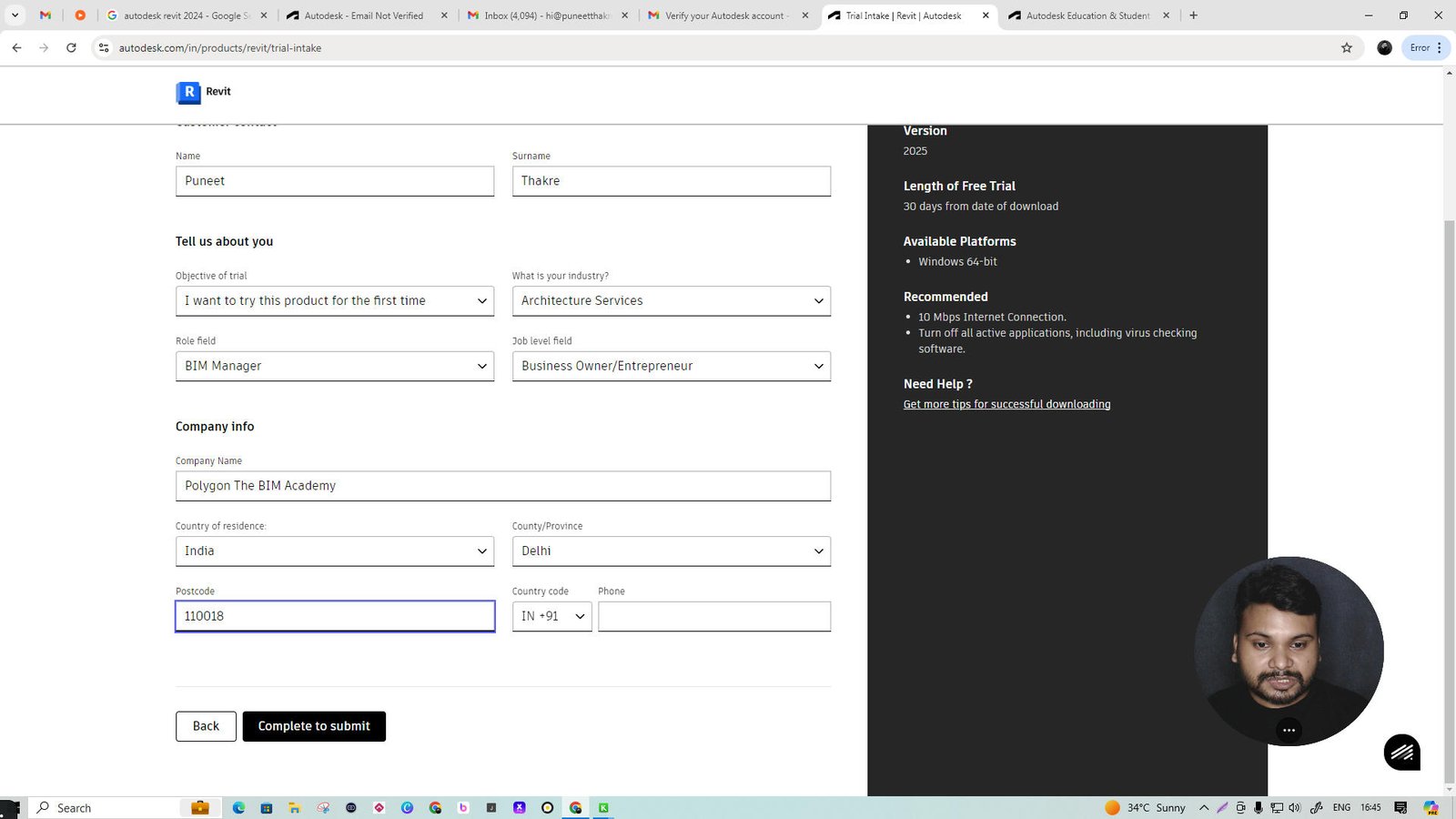Open Role field dropdown showing BIM Manager
The image size is (1456, 819).
coord(335,367)
